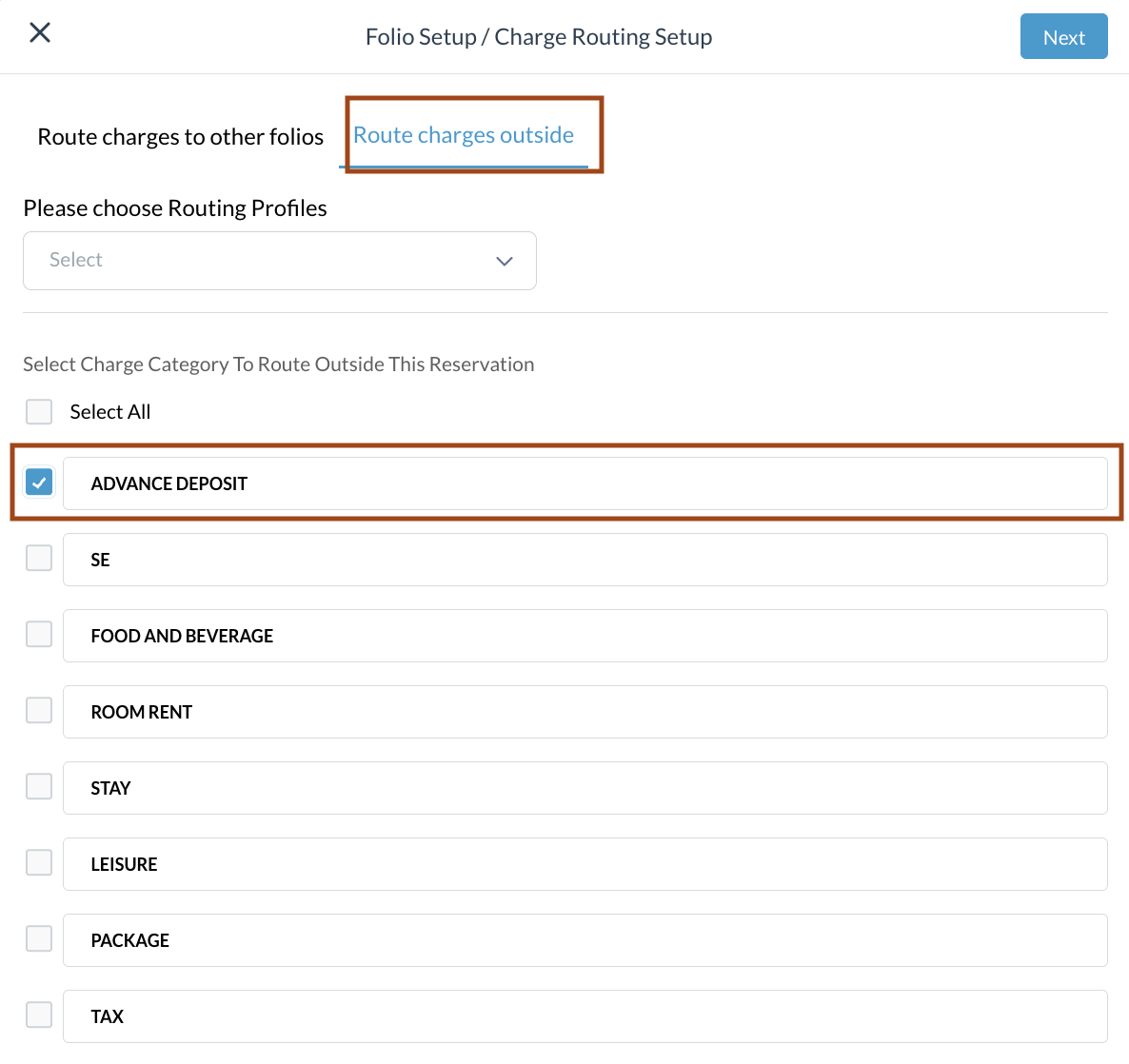Image resolution: width=1129 pixels, height=1064 pixels.
Task: Check the ROOM RENT checkbox
Action: click(x=39, y=710)
